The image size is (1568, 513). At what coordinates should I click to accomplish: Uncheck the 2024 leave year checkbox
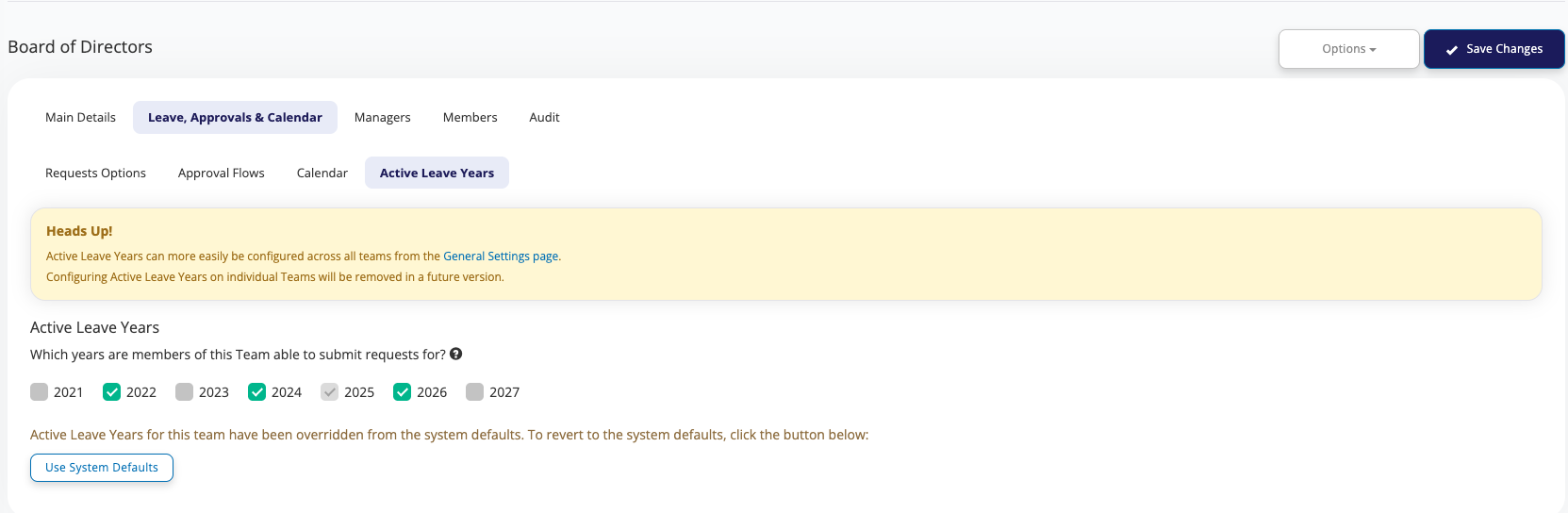pos(256,392)
